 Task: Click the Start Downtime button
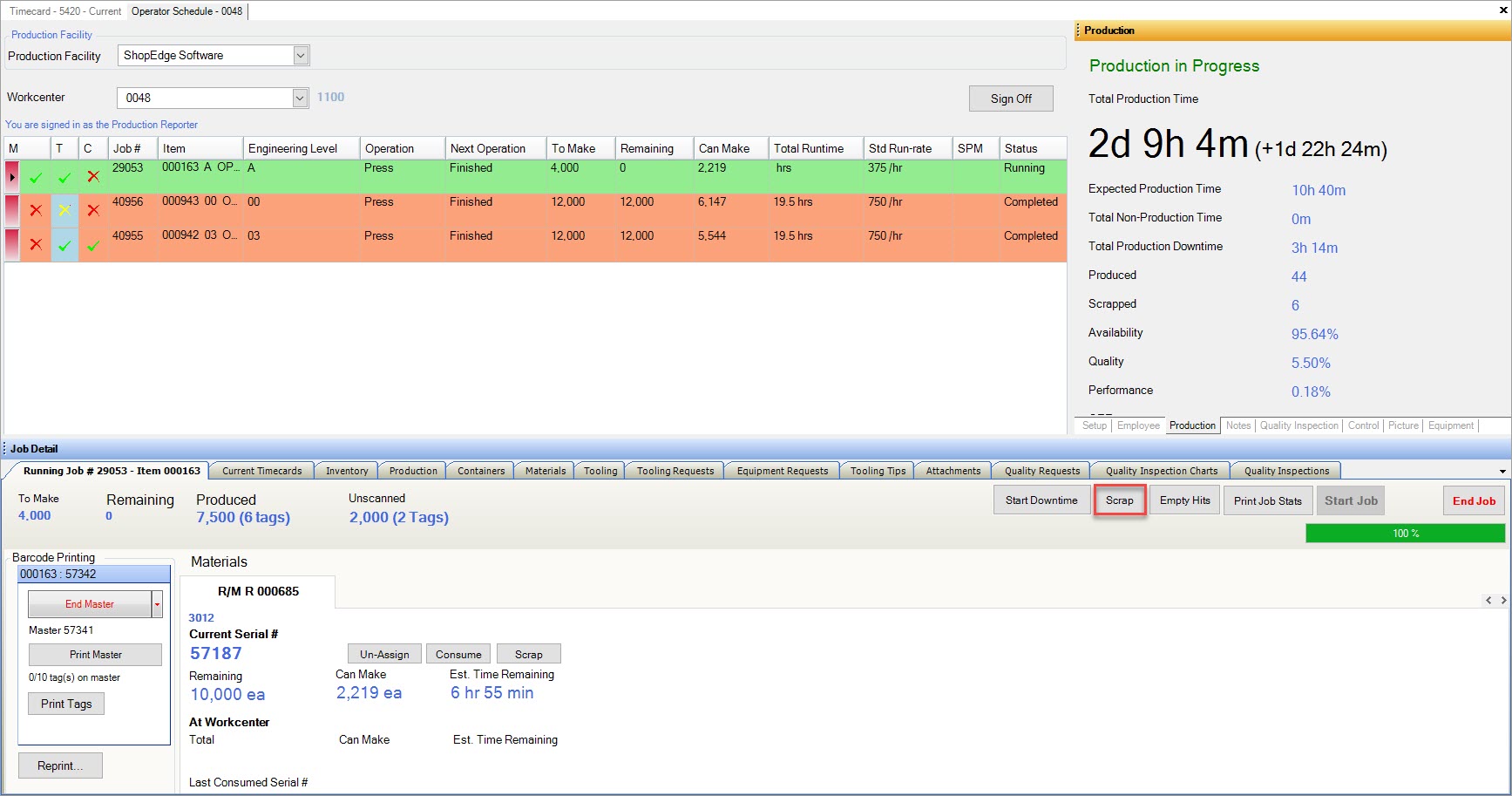coord(1041,500)
